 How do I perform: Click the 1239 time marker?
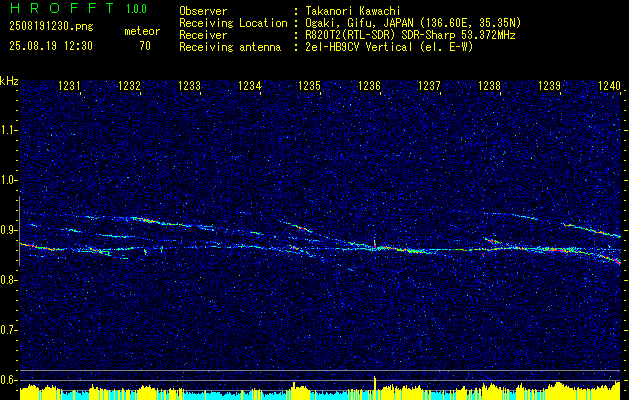pyautogui.click(x=550, y=85)
